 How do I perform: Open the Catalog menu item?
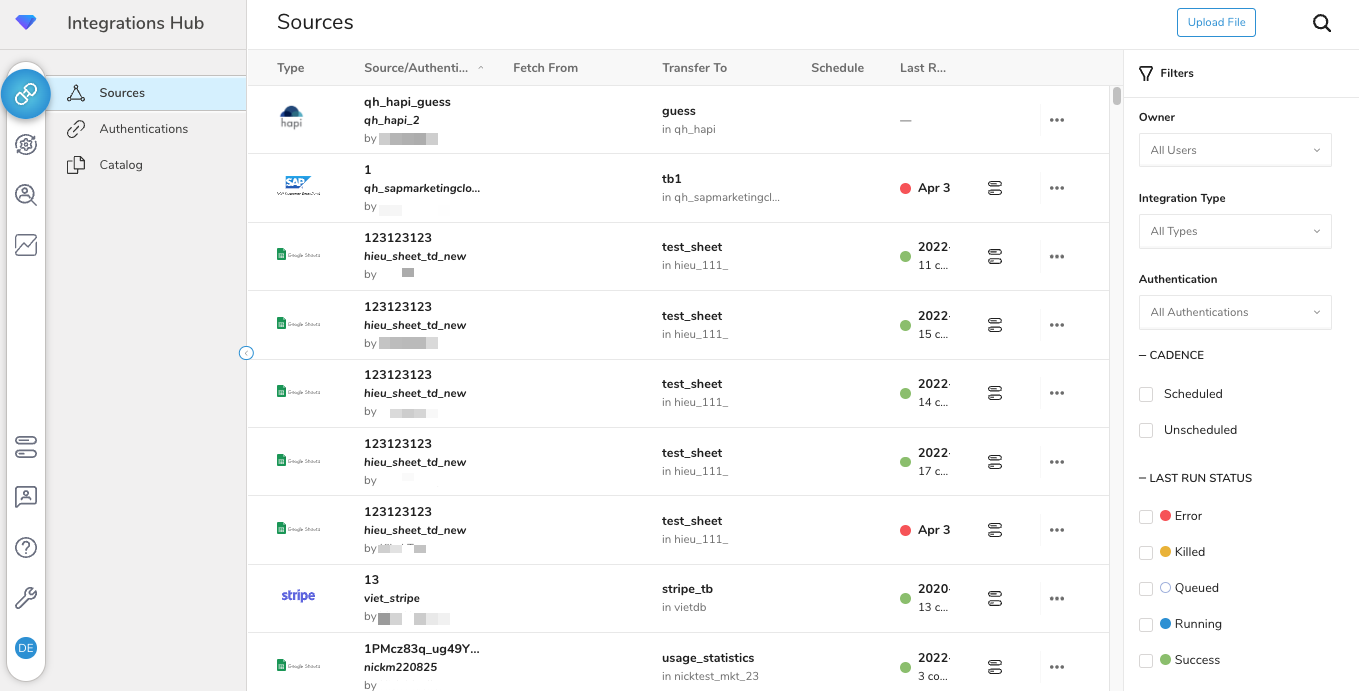pos(120,165)
